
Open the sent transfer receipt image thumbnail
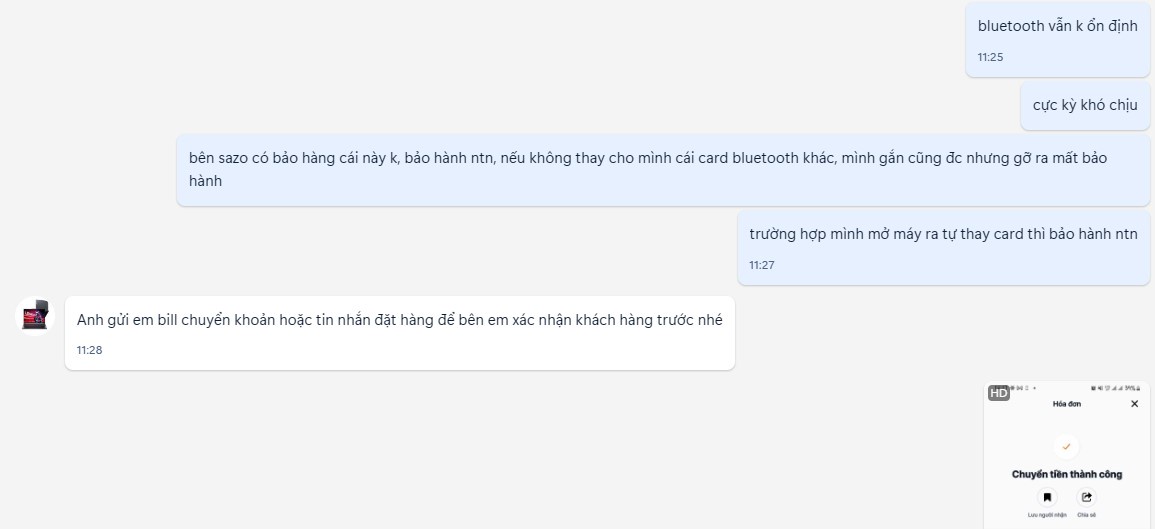pyautogui.click(x=1067, y=455)
